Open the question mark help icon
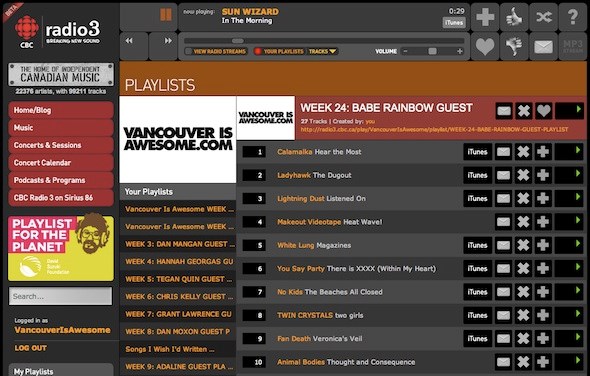The height and width of the screenshot is (376, 590). pos(573,17)
